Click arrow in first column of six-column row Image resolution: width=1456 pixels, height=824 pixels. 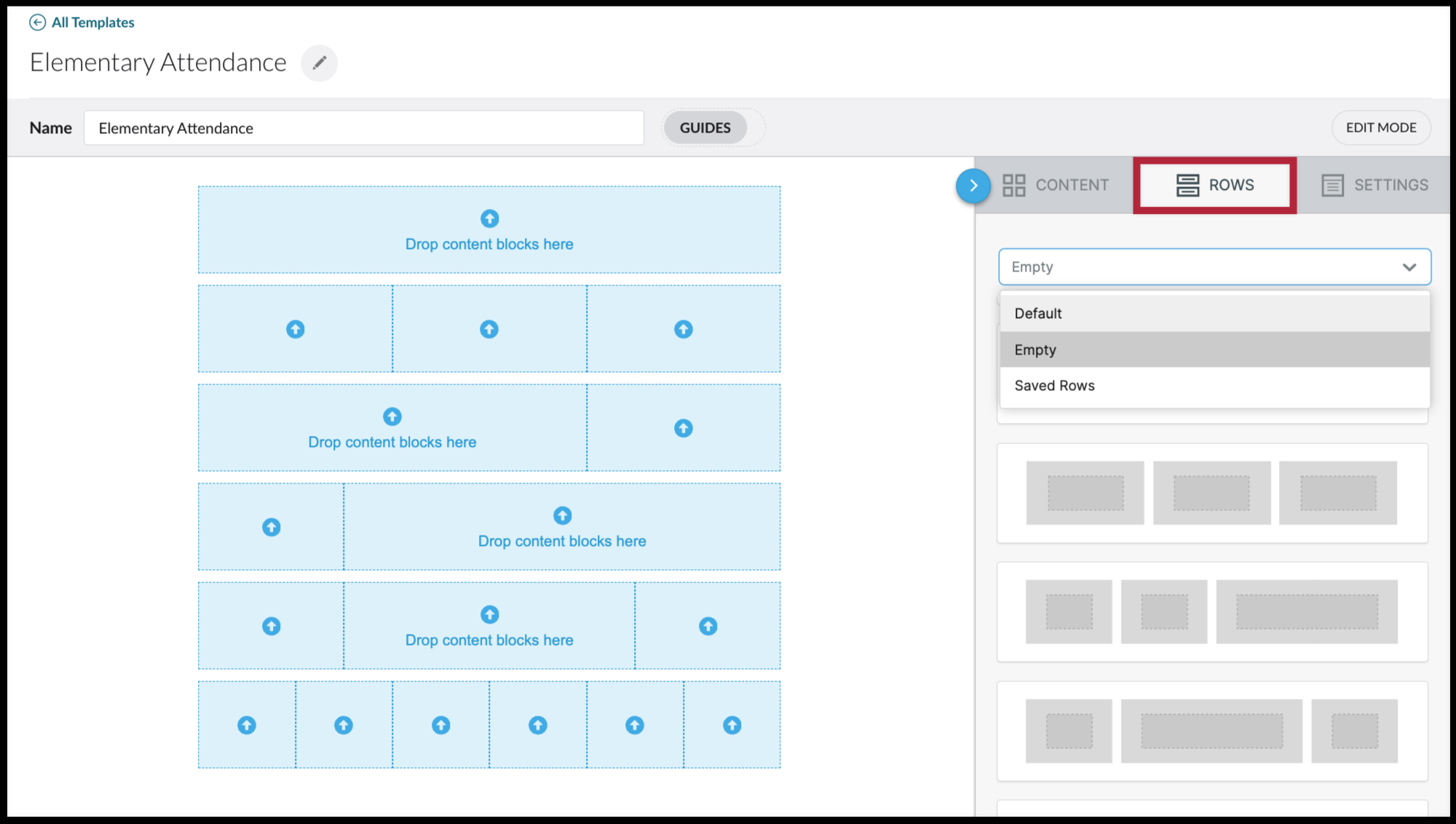(247, 725)
